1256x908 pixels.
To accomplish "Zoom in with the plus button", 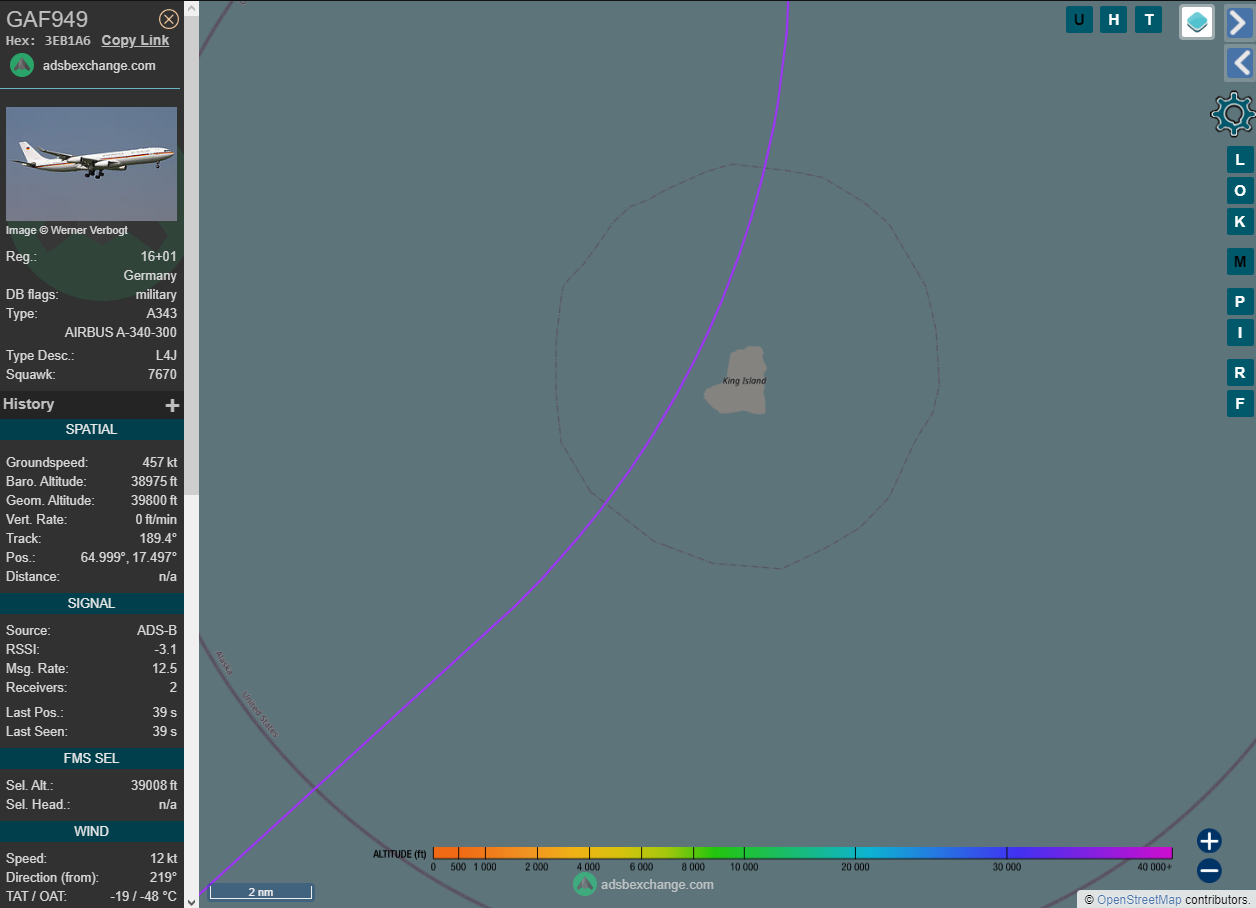I will pyautogui.click(x=1209, y=841).
